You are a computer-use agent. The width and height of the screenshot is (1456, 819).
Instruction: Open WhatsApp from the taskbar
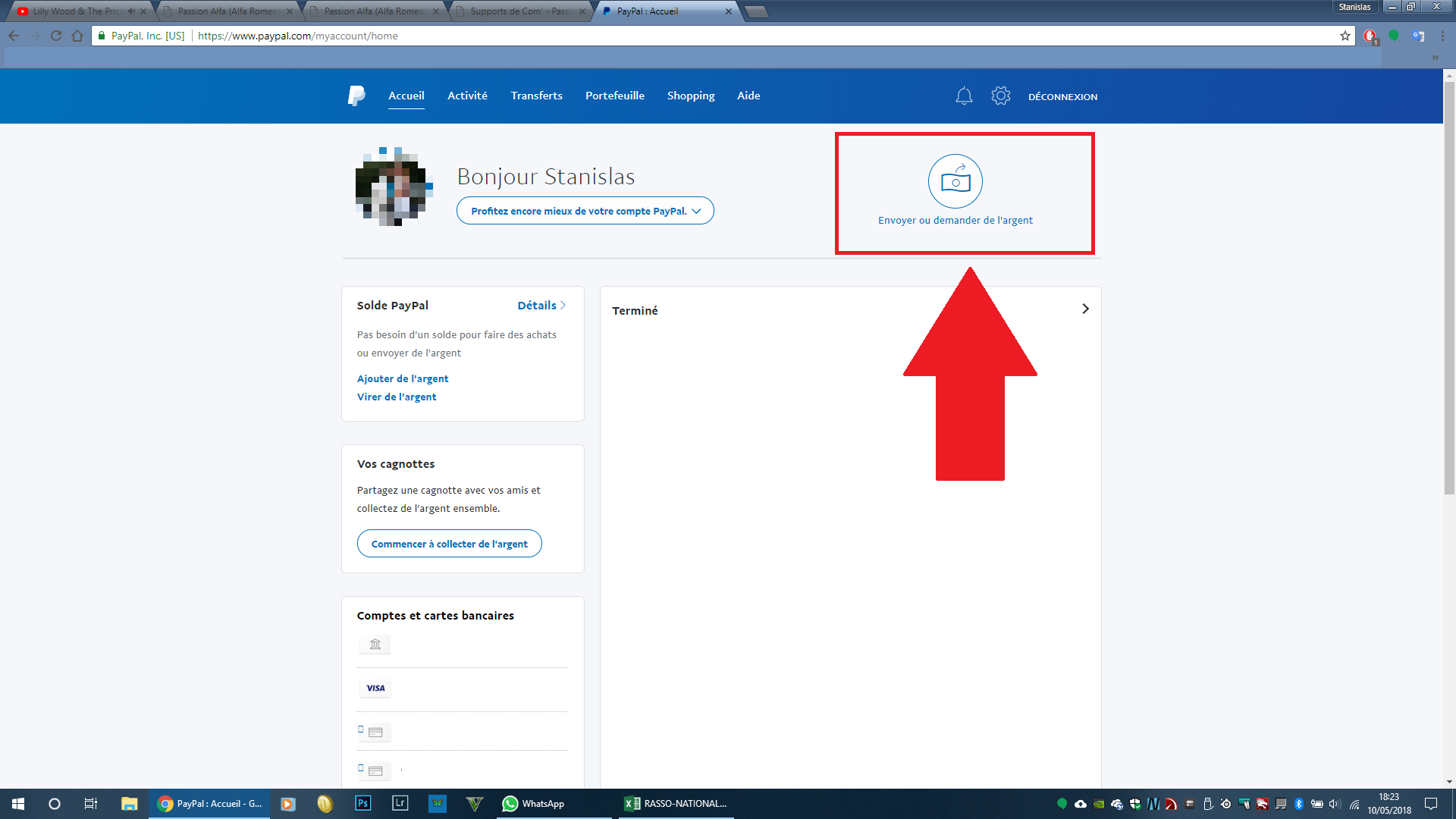pyautogui.click(x=534, y=803)
